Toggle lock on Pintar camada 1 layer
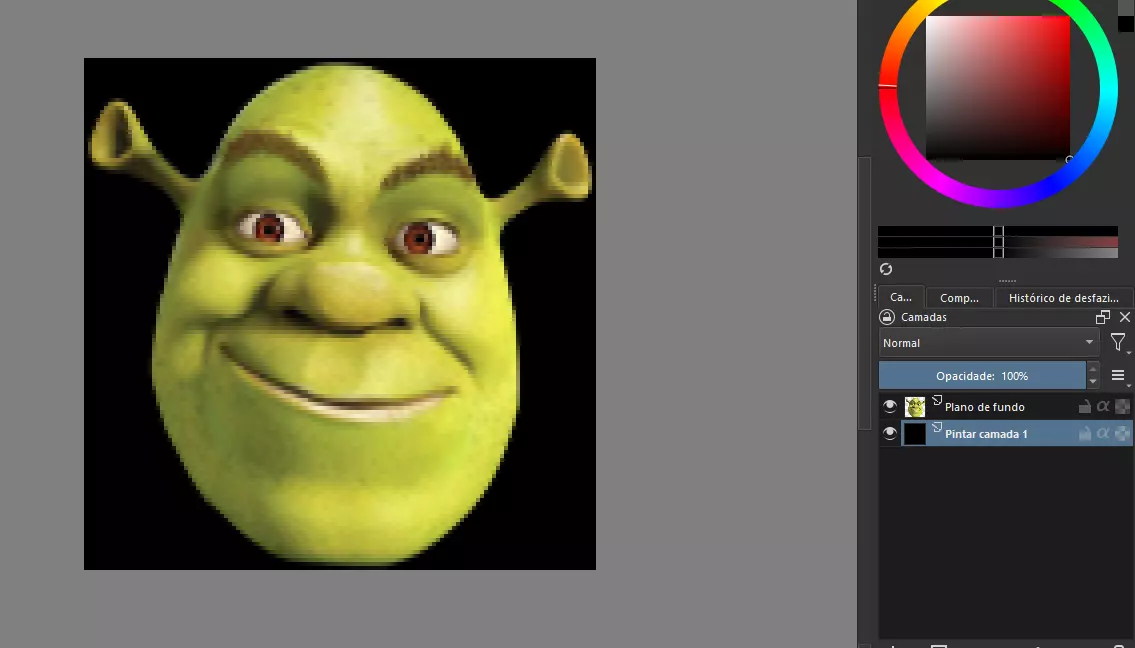This screenshot has height=648, width=1135. coord(1084,434)
